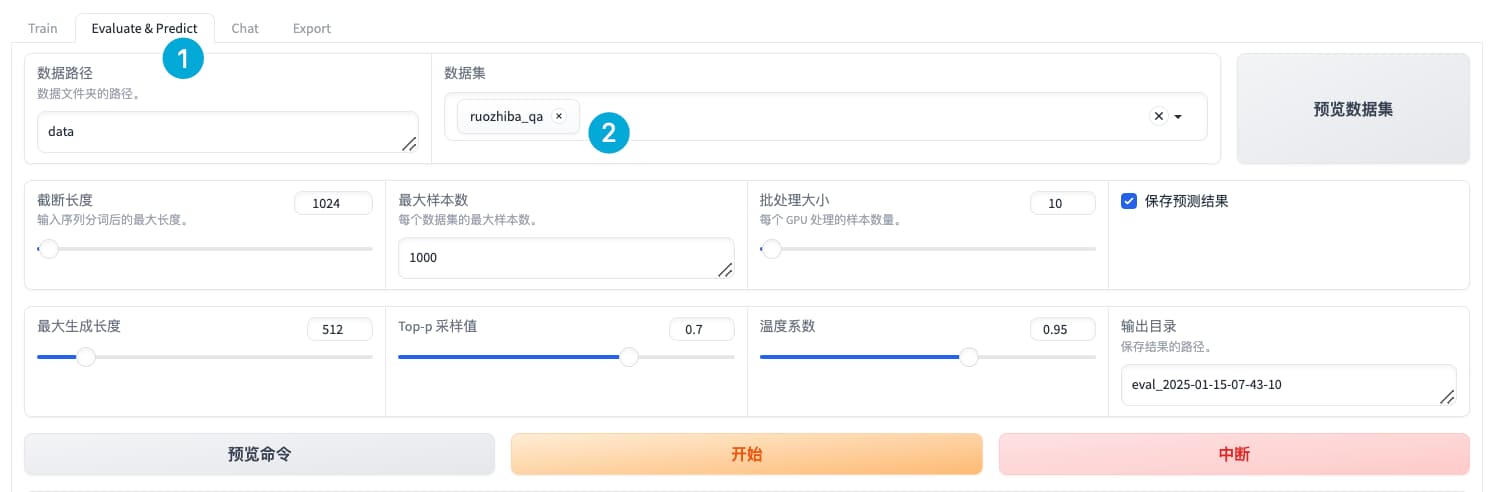Select the Evaluate & Predict tab
Screen dimensions: 1498x492
click(x=144, y=28)
